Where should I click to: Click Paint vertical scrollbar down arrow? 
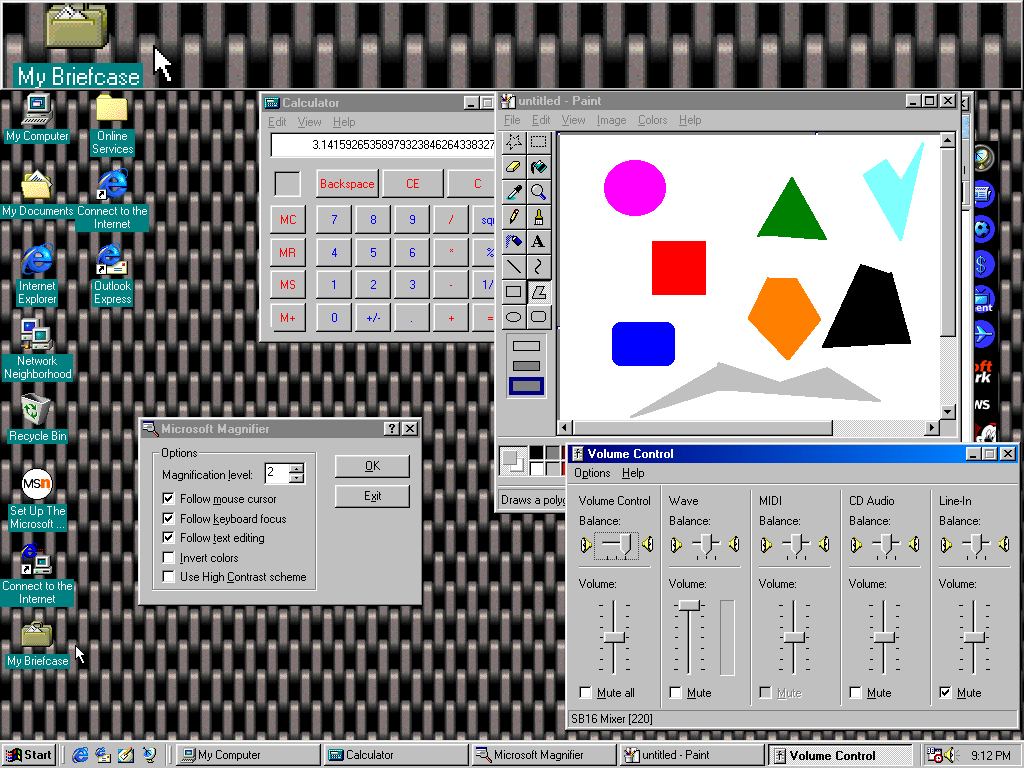pyautogui.click(x=948, y=412)
